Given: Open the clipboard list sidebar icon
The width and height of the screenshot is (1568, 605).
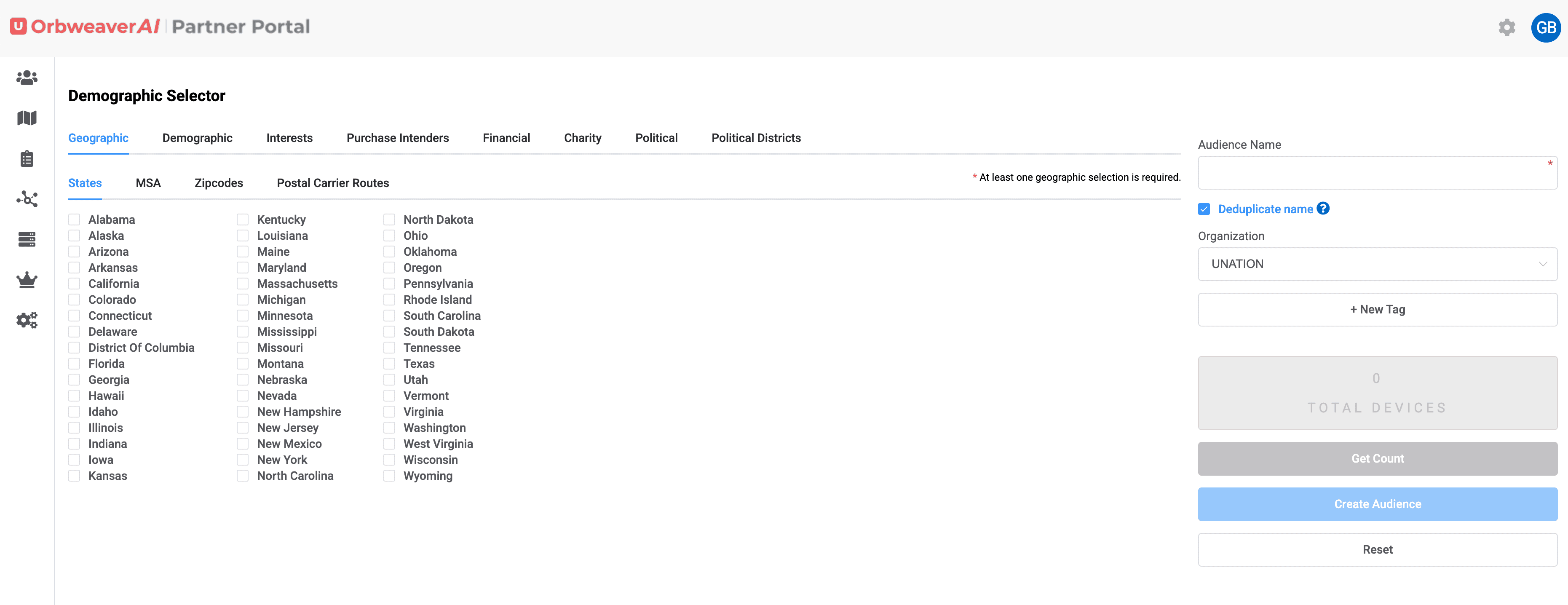Looking at the screenshot, I should [27, 159].
